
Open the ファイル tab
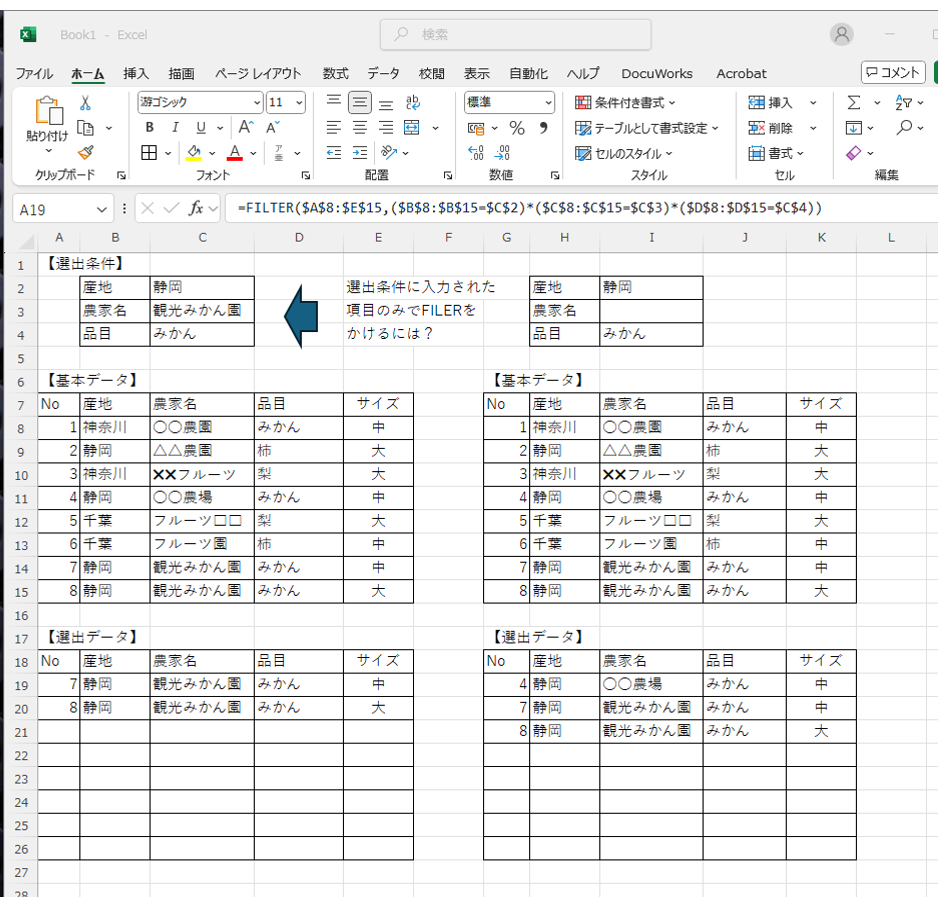[x=34, y=74]
